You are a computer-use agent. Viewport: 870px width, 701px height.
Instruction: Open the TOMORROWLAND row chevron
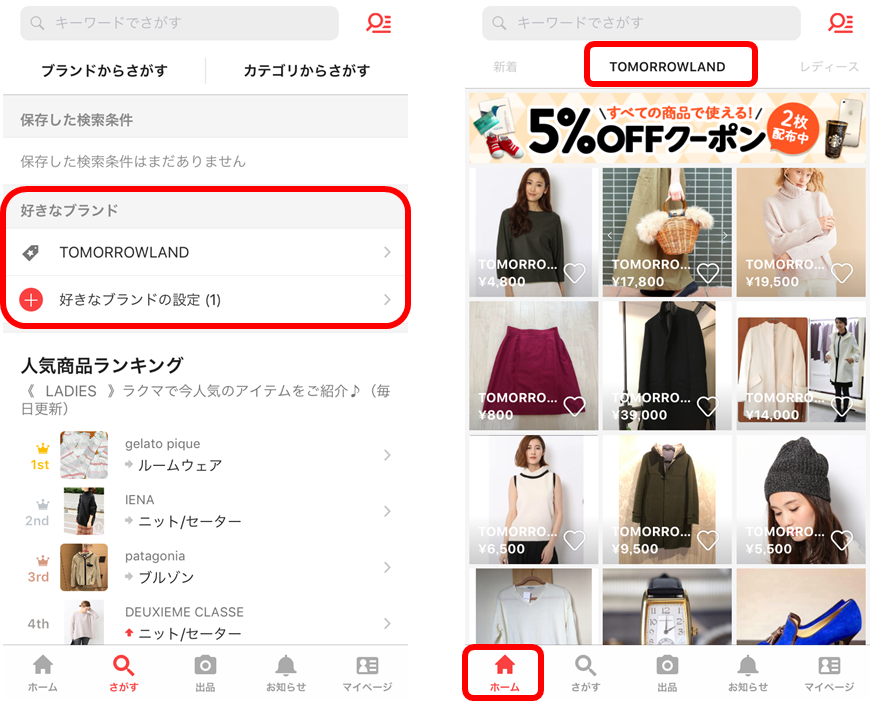[387, 253]
